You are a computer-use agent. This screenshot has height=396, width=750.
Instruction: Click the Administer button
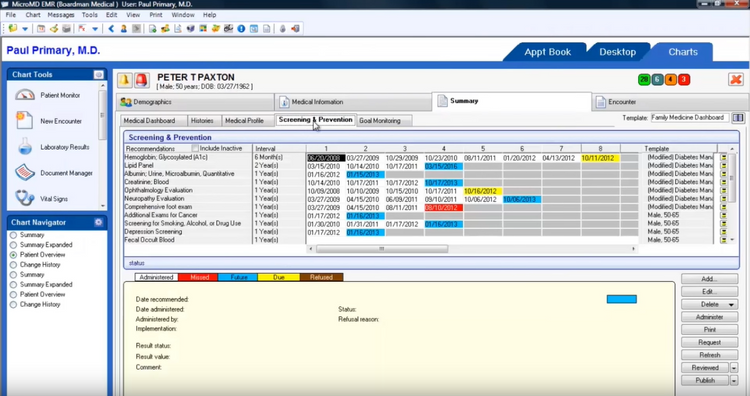point(709,317)
